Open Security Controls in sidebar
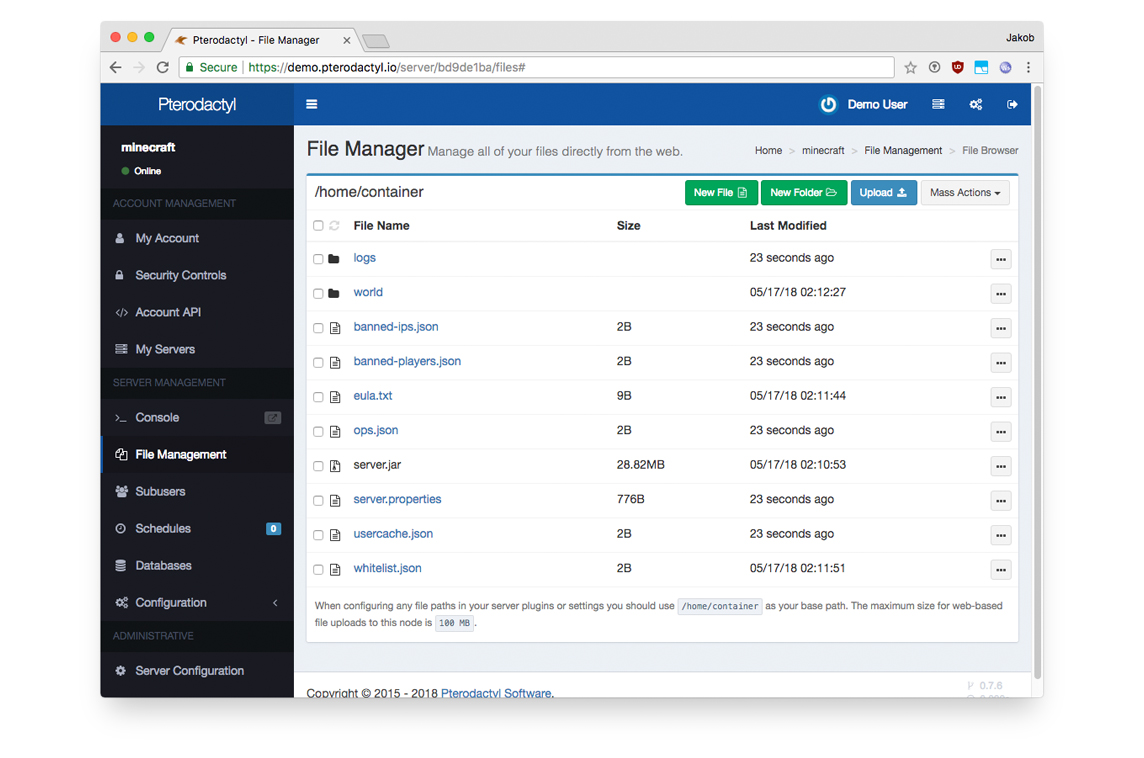The image size is (1144, 758). click(197, 275)
